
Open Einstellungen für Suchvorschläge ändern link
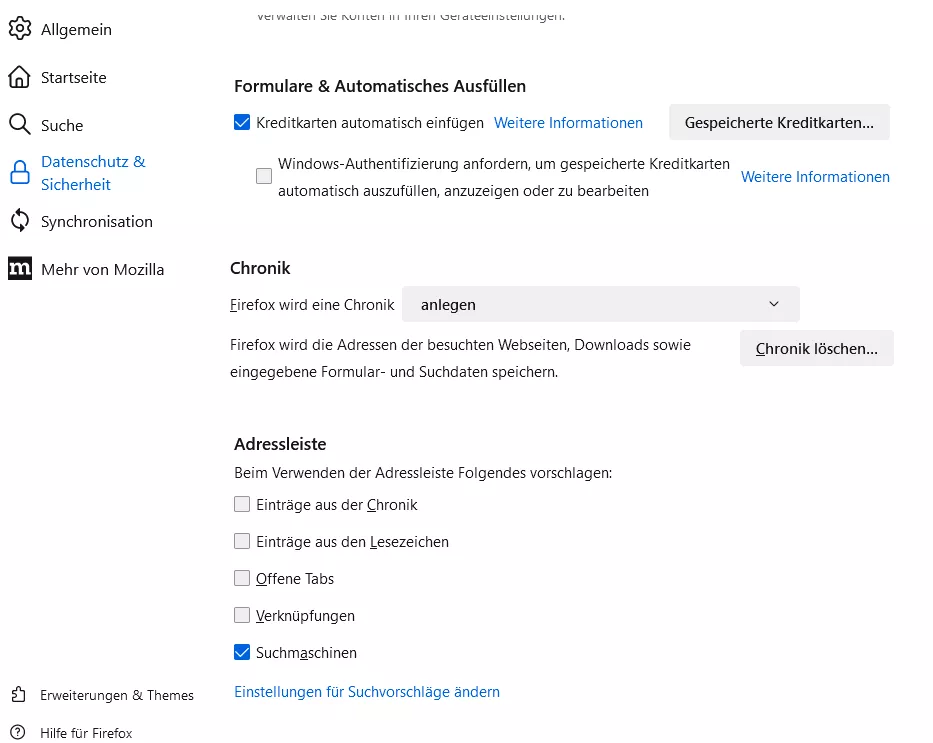[367, 692]
